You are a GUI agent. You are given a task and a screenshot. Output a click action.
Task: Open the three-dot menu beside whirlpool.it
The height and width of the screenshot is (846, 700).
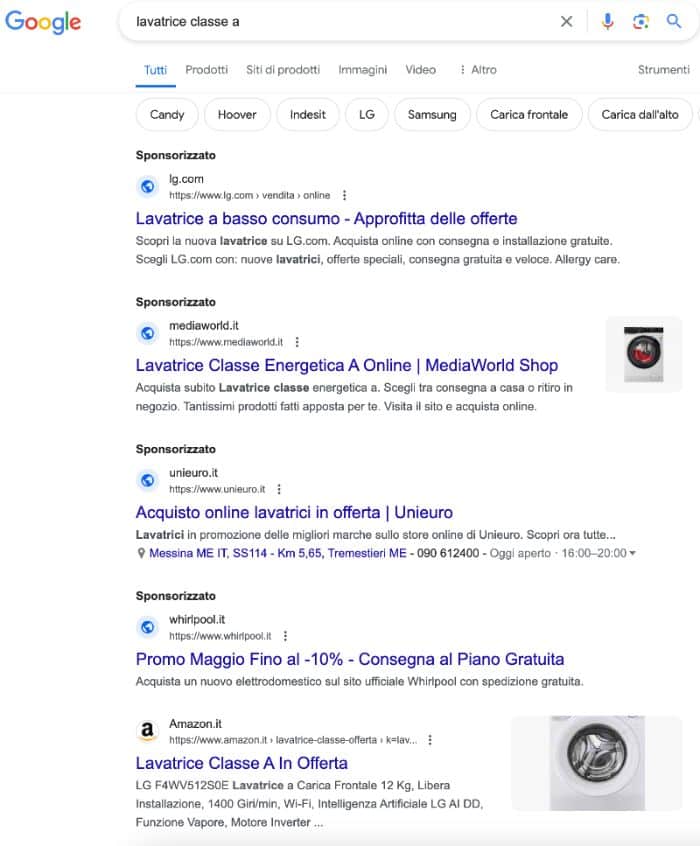coord(286,636)
